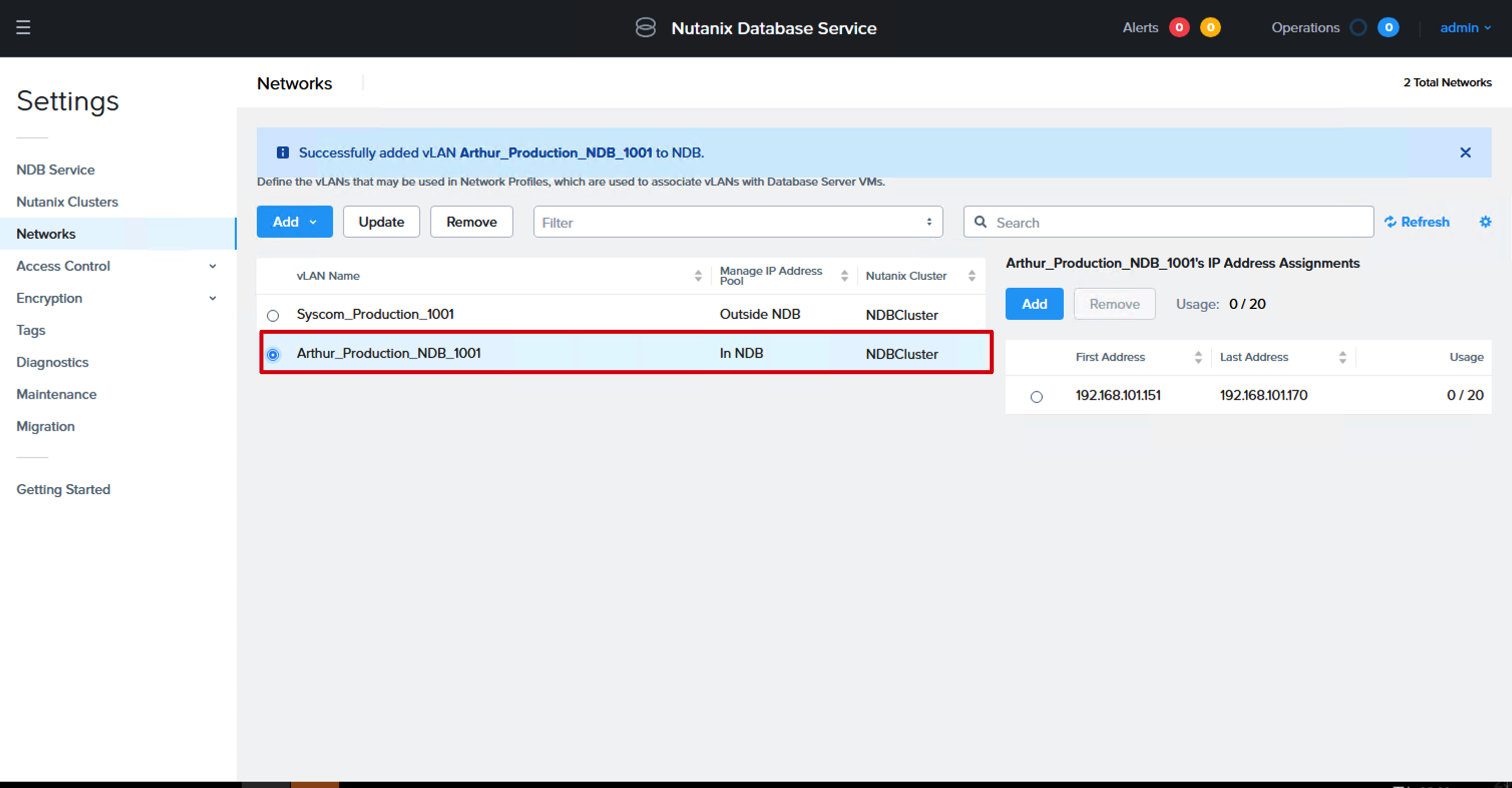Open the Diagnostics settings page

(x=52, y=362)
